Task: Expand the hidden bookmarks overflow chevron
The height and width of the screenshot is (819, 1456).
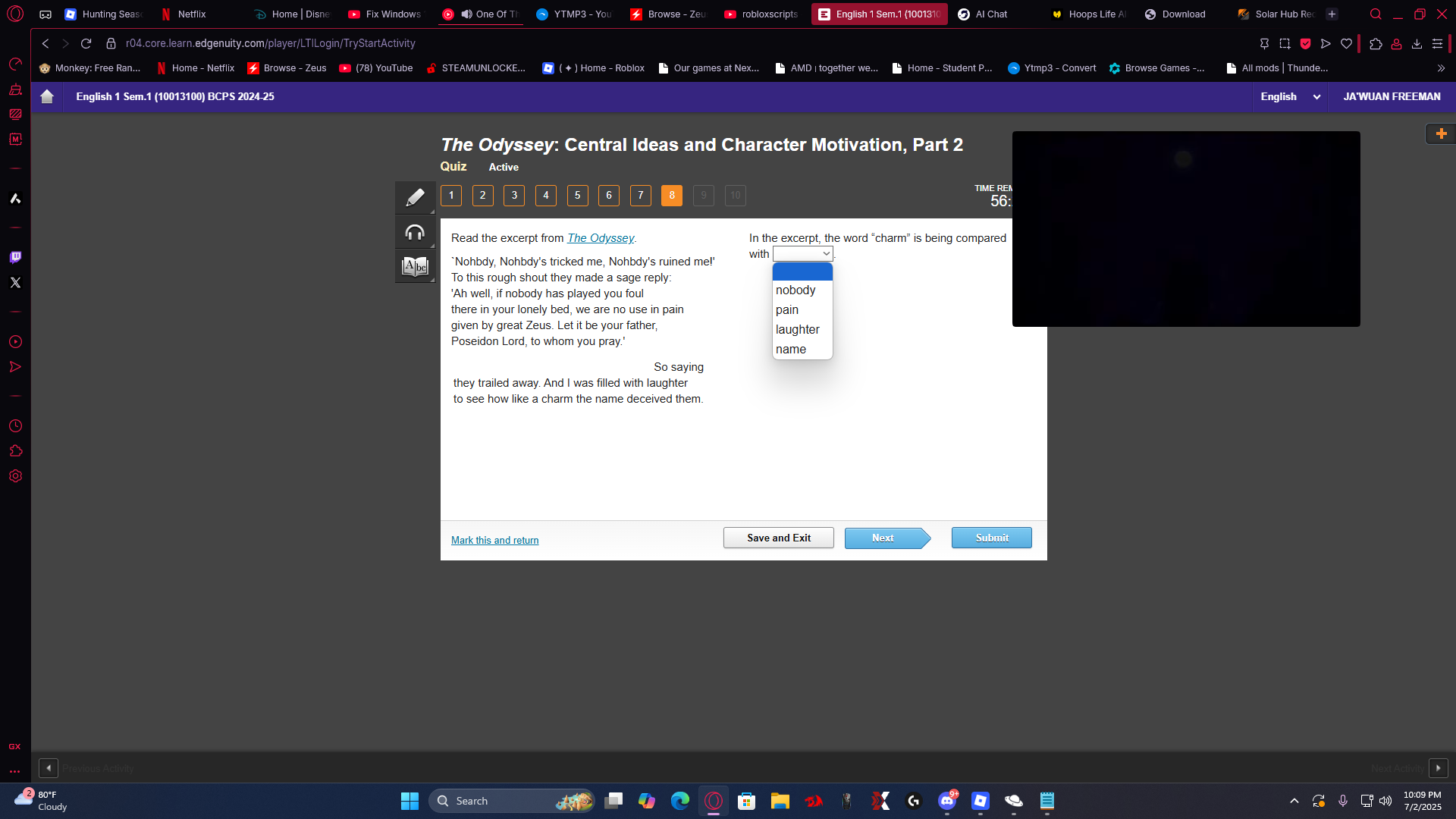Action: tap(1441, 68)
